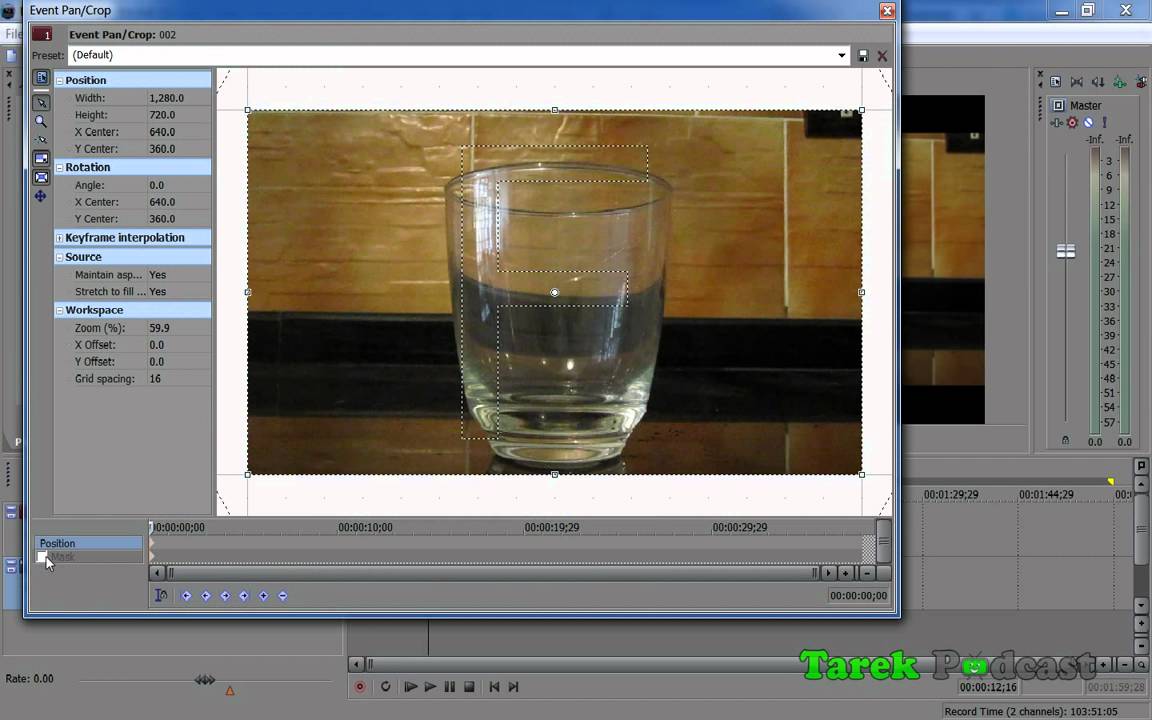Click the Delete Keyframe minus button
The width and height of the screenshot is (1152, 720).
pyautogui.click(x=283, y=596)
